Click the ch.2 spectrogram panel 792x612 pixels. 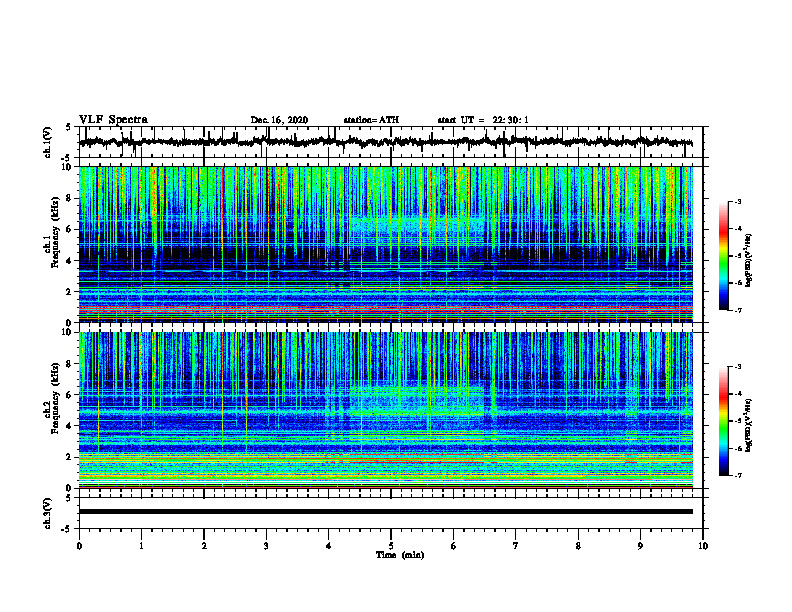click(385, 410)
